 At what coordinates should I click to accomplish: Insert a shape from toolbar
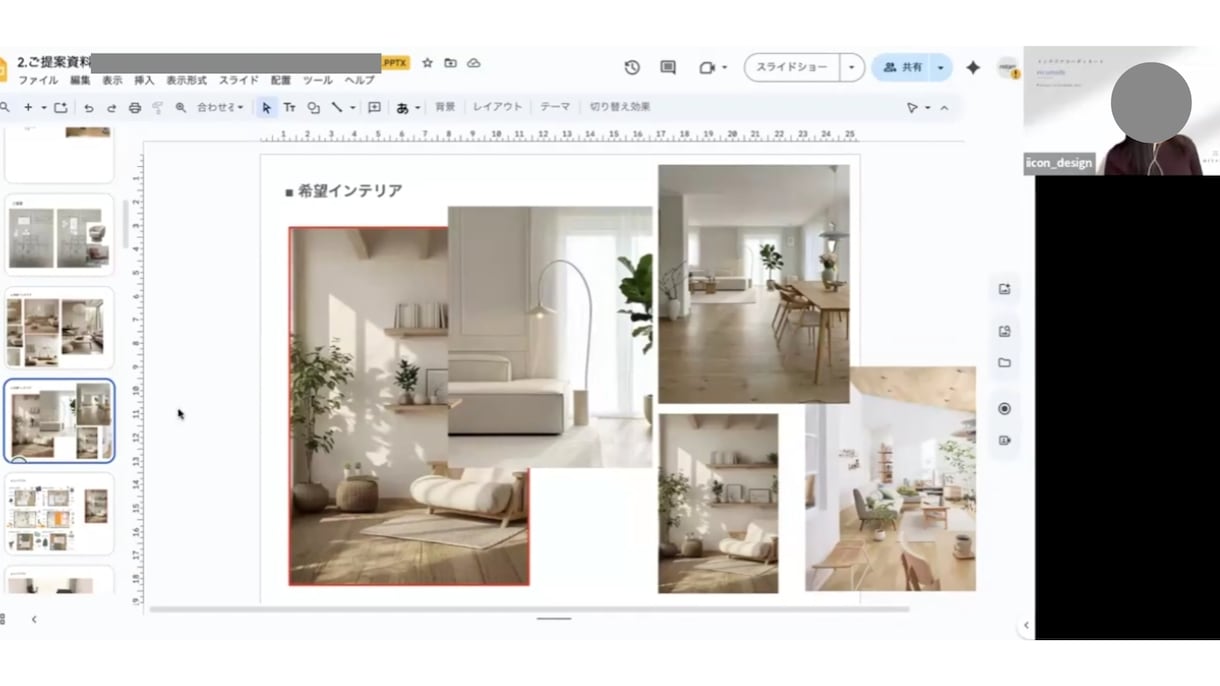(313, 108)
